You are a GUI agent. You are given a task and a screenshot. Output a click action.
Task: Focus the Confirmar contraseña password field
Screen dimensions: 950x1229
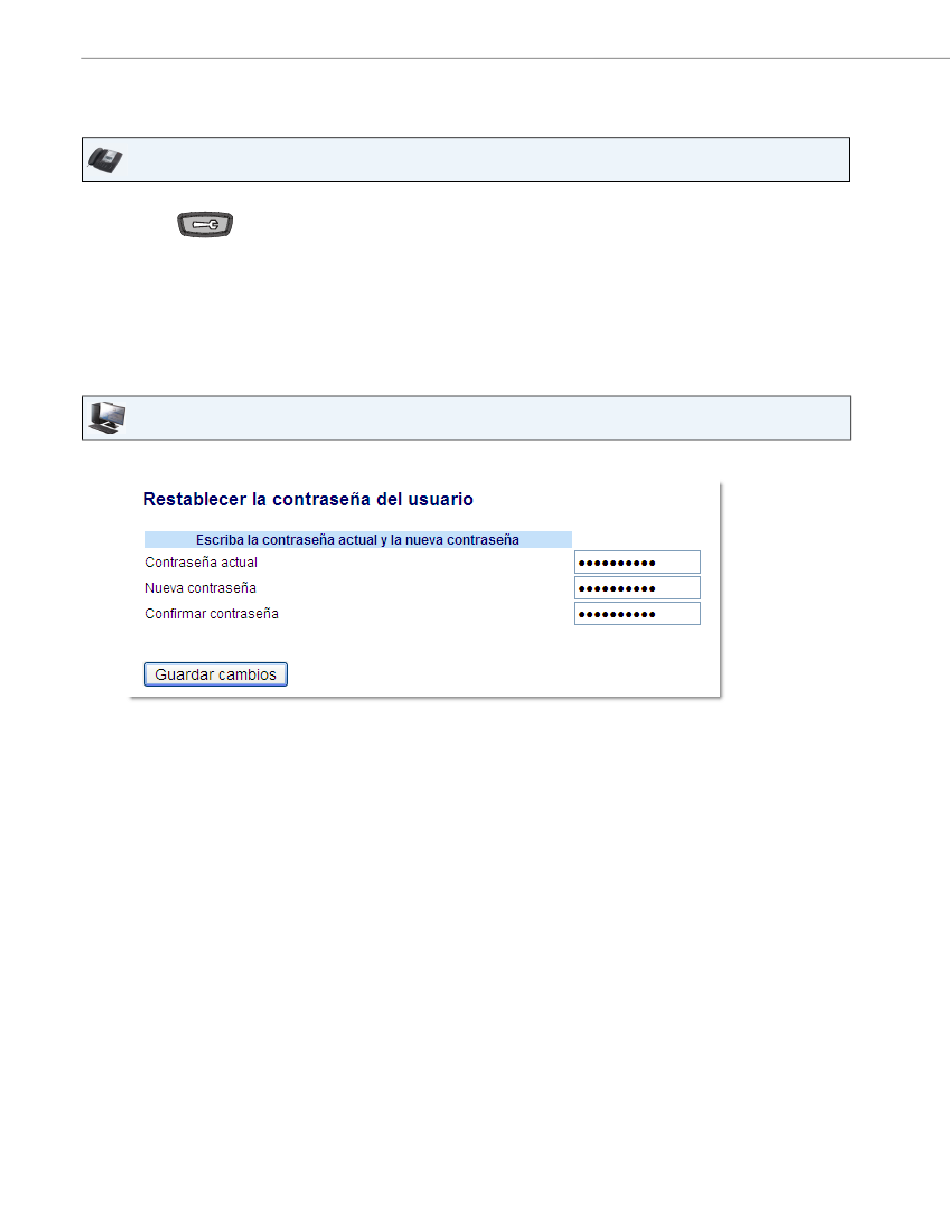(637, 614)
